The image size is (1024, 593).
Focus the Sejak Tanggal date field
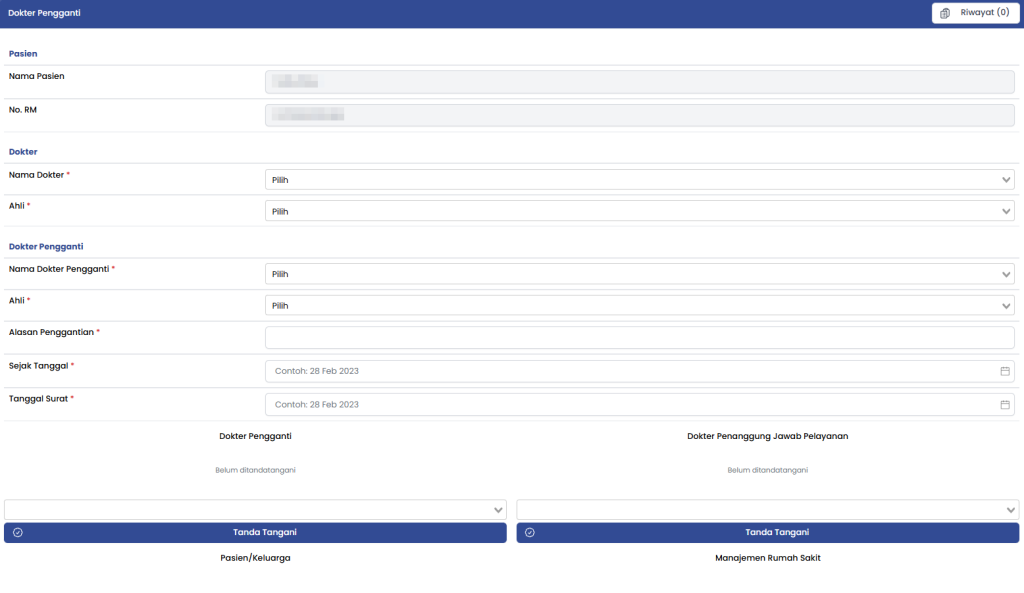pyautogui.click(x=630, y=371)
